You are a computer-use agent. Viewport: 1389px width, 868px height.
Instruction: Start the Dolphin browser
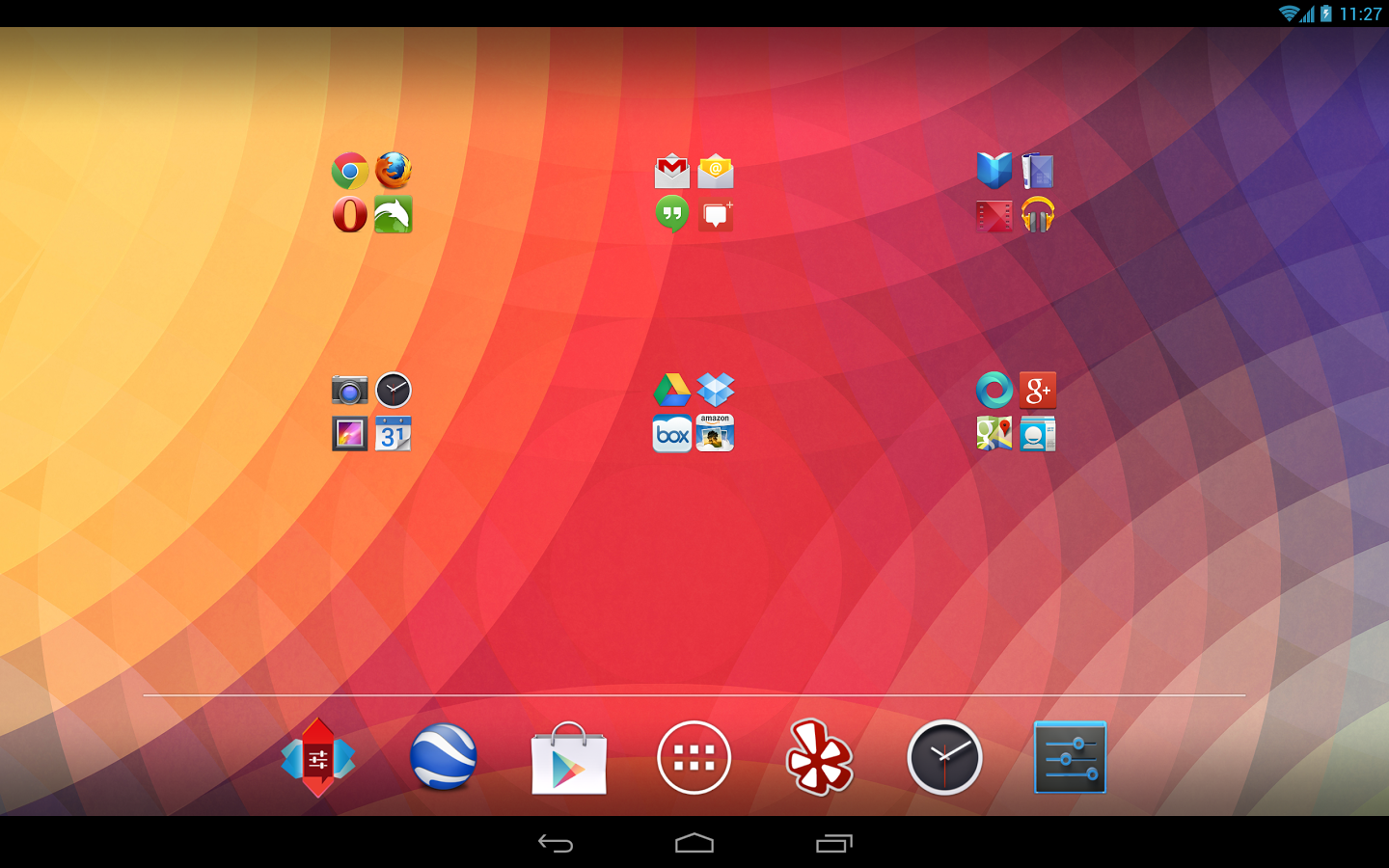pyautogui.click(x=394, y=213)
